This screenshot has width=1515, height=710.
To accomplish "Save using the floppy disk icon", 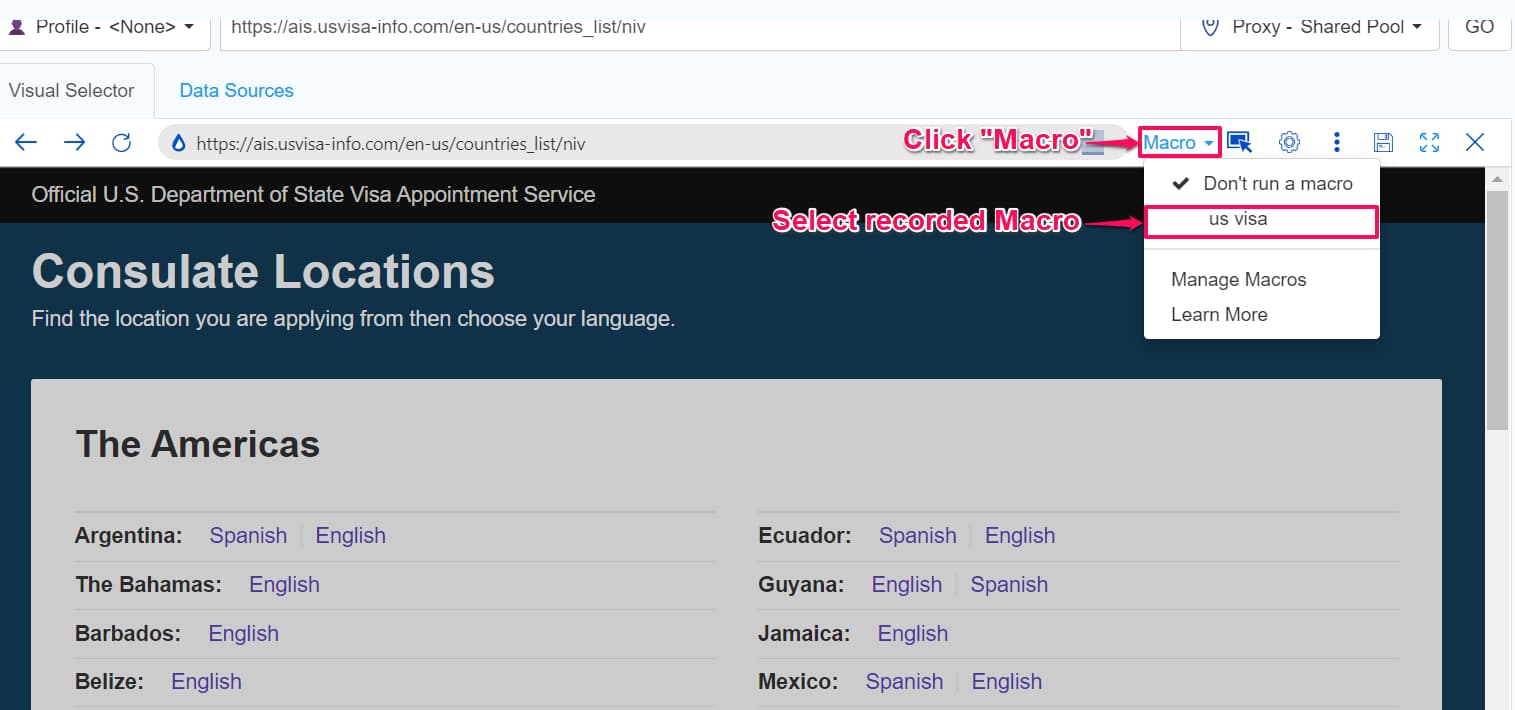I will pyautogui.click(x=1383, y=143).
